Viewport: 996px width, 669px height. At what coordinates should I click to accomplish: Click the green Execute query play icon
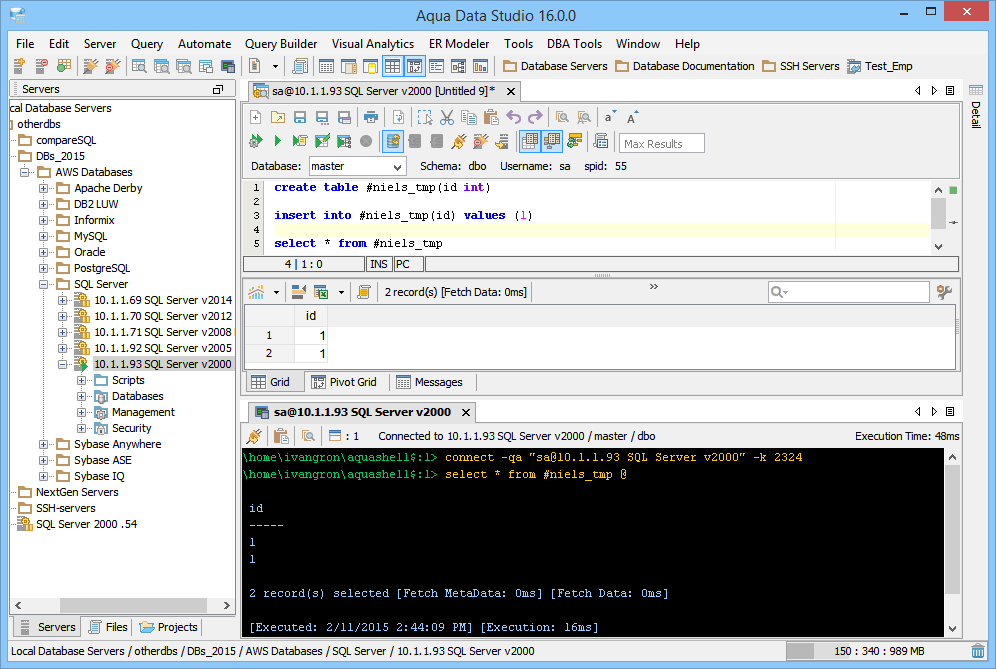pyautogui.click(x=278, y=141)
